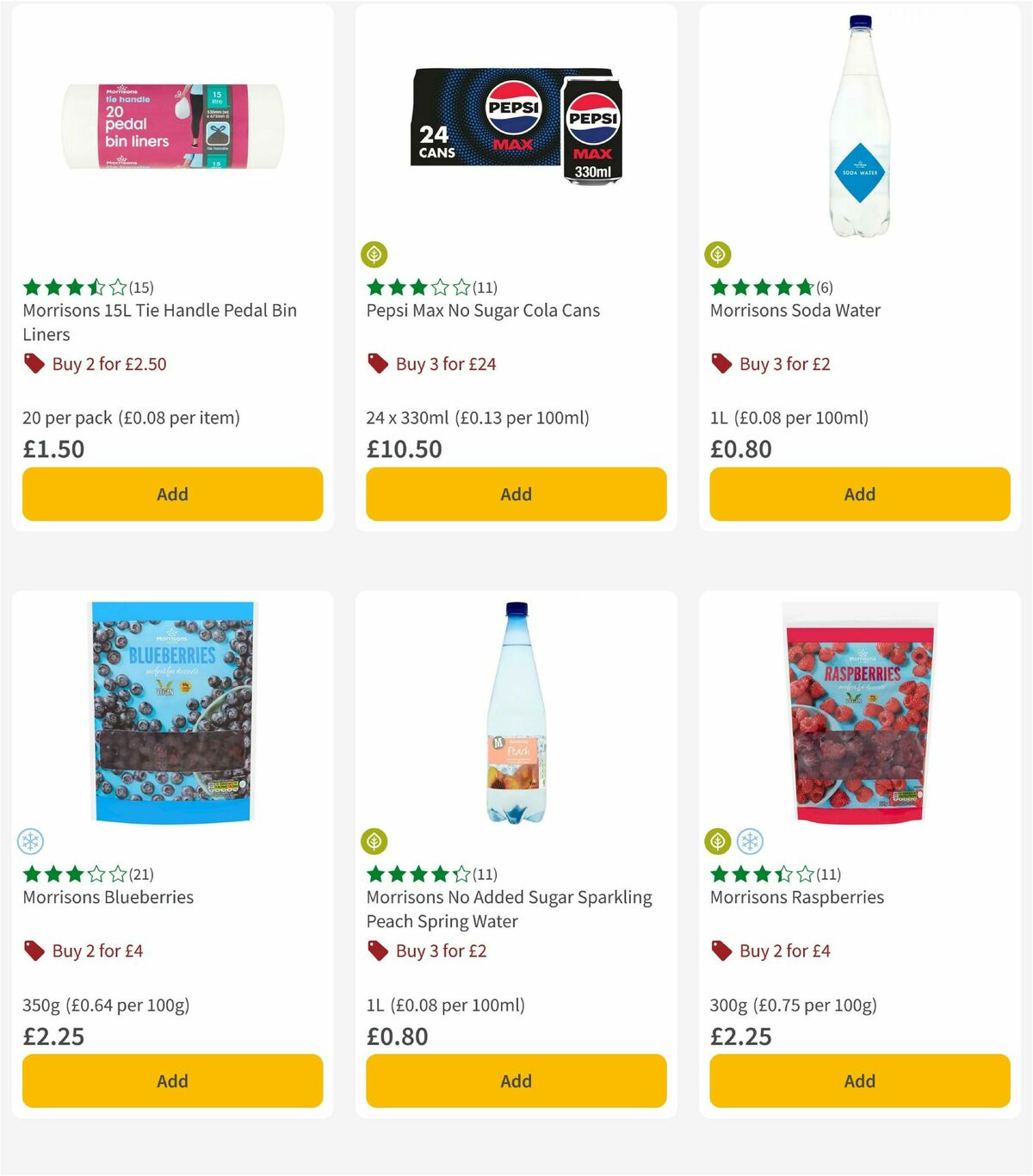
Task: Add Morrisons Soda Water to basket
Action: pos(858,494)
